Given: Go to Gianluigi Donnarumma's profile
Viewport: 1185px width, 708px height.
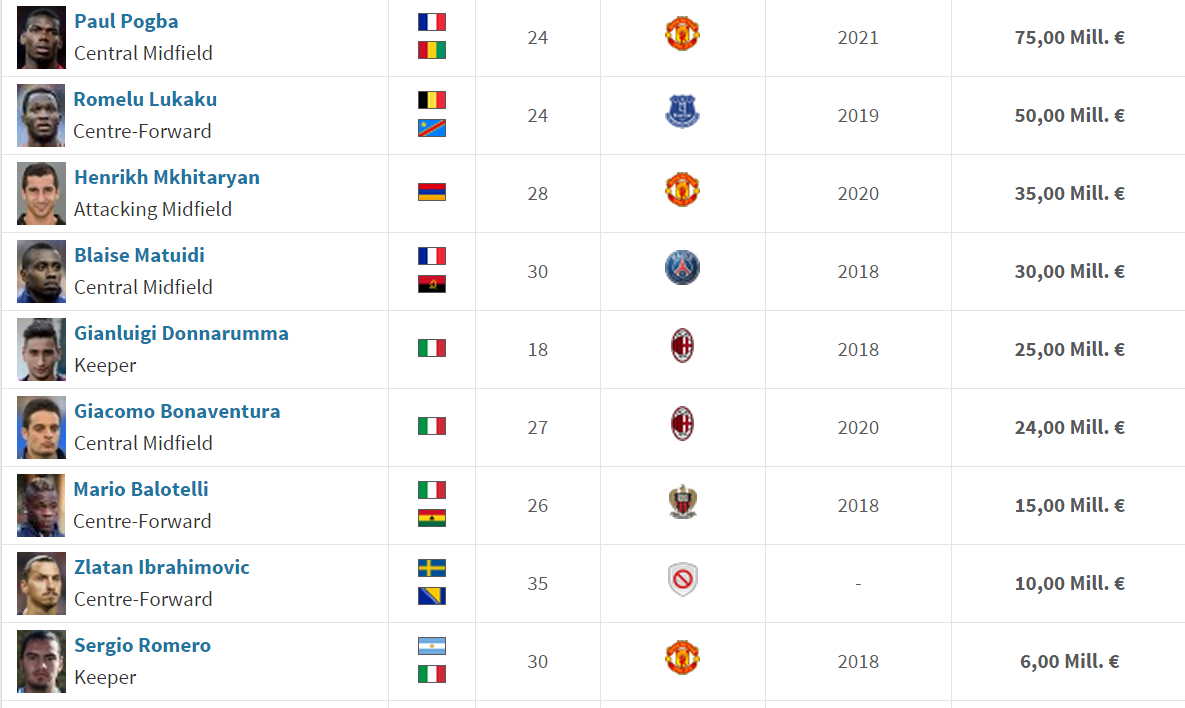Looking at the screenshot, I should pyautogui.click(x=181, y=333).
